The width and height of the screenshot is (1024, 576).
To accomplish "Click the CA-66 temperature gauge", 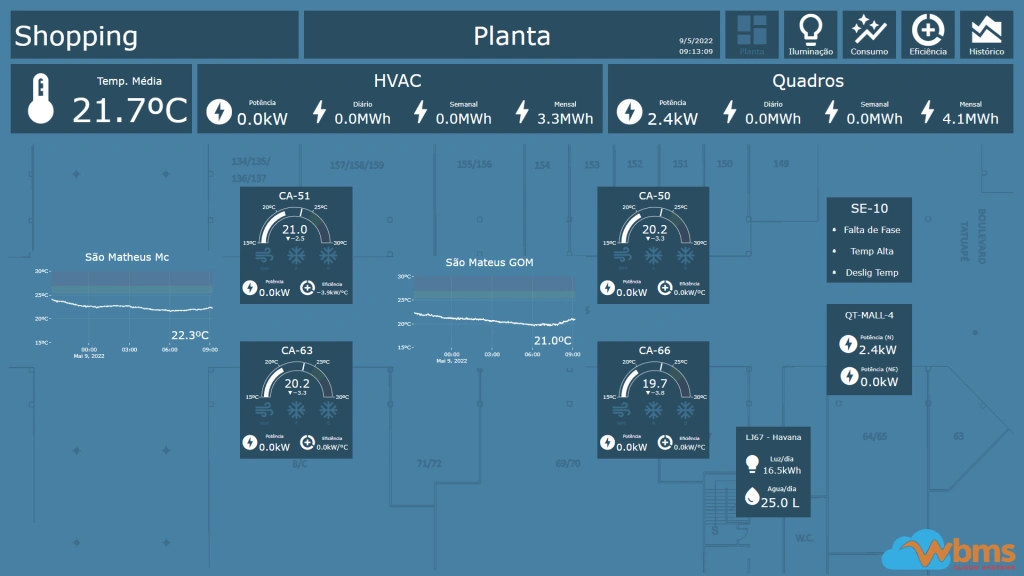I will [x=654, y=381].
